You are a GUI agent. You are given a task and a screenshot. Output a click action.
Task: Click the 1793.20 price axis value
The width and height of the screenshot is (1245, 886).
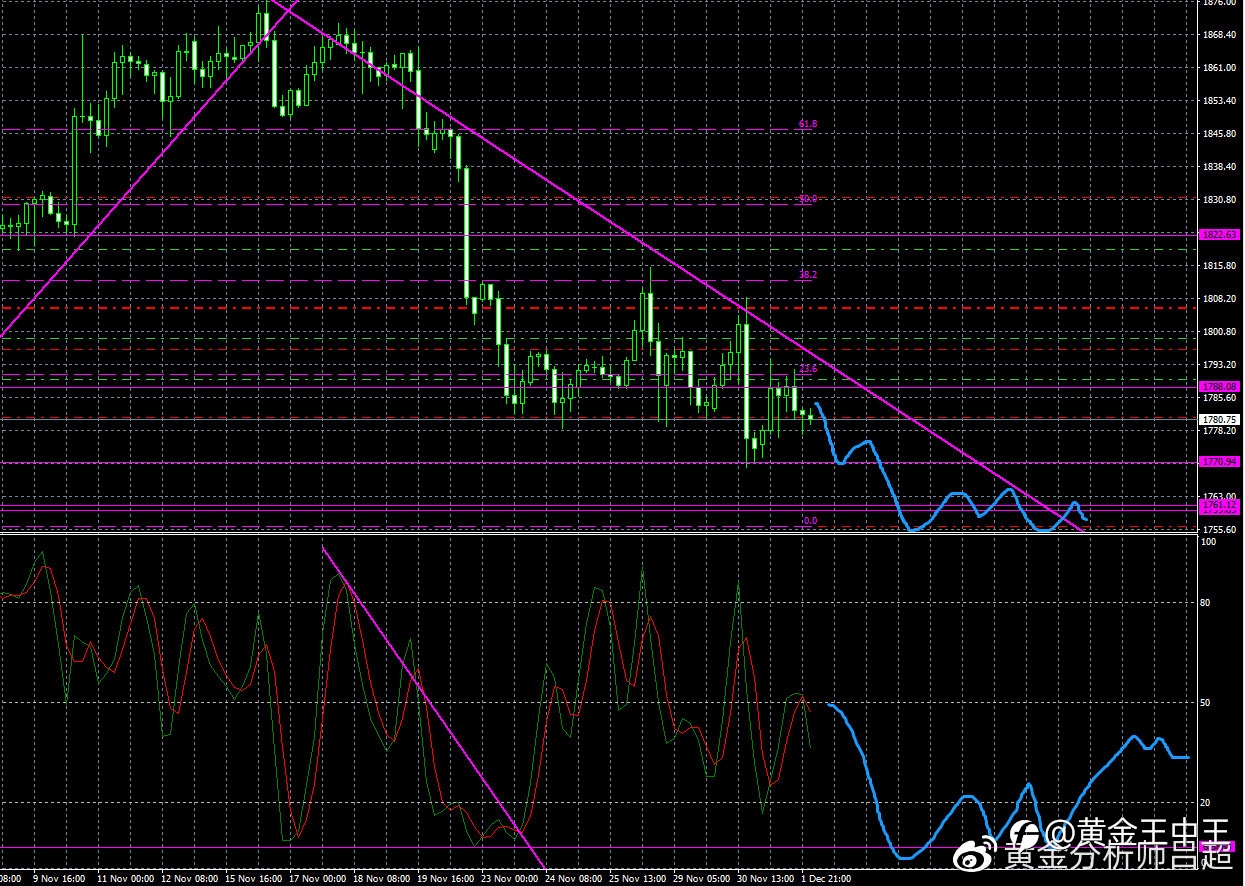tap(1218, 365)
